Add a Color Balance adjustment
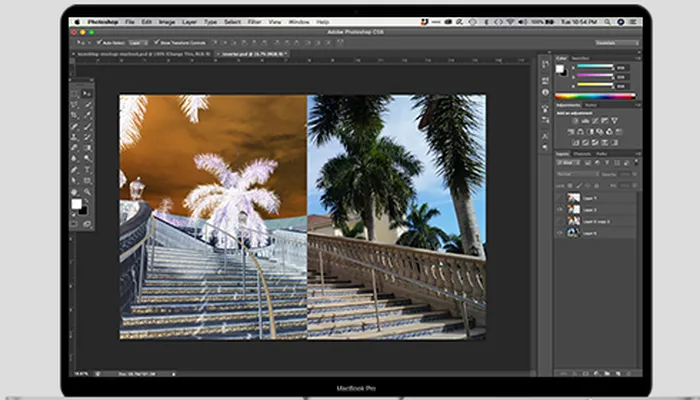The width and height of the screenshot is (700, 400). pos(580,132)
